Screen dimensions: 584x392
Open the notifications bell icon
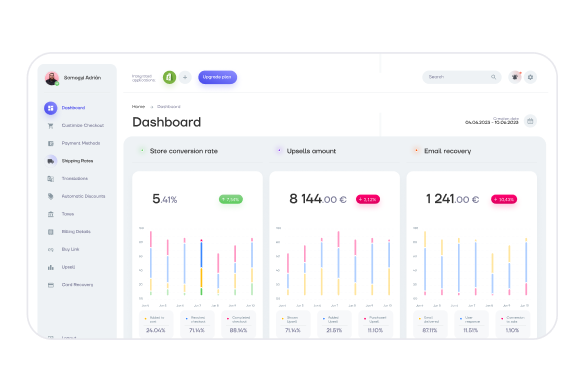515,77
